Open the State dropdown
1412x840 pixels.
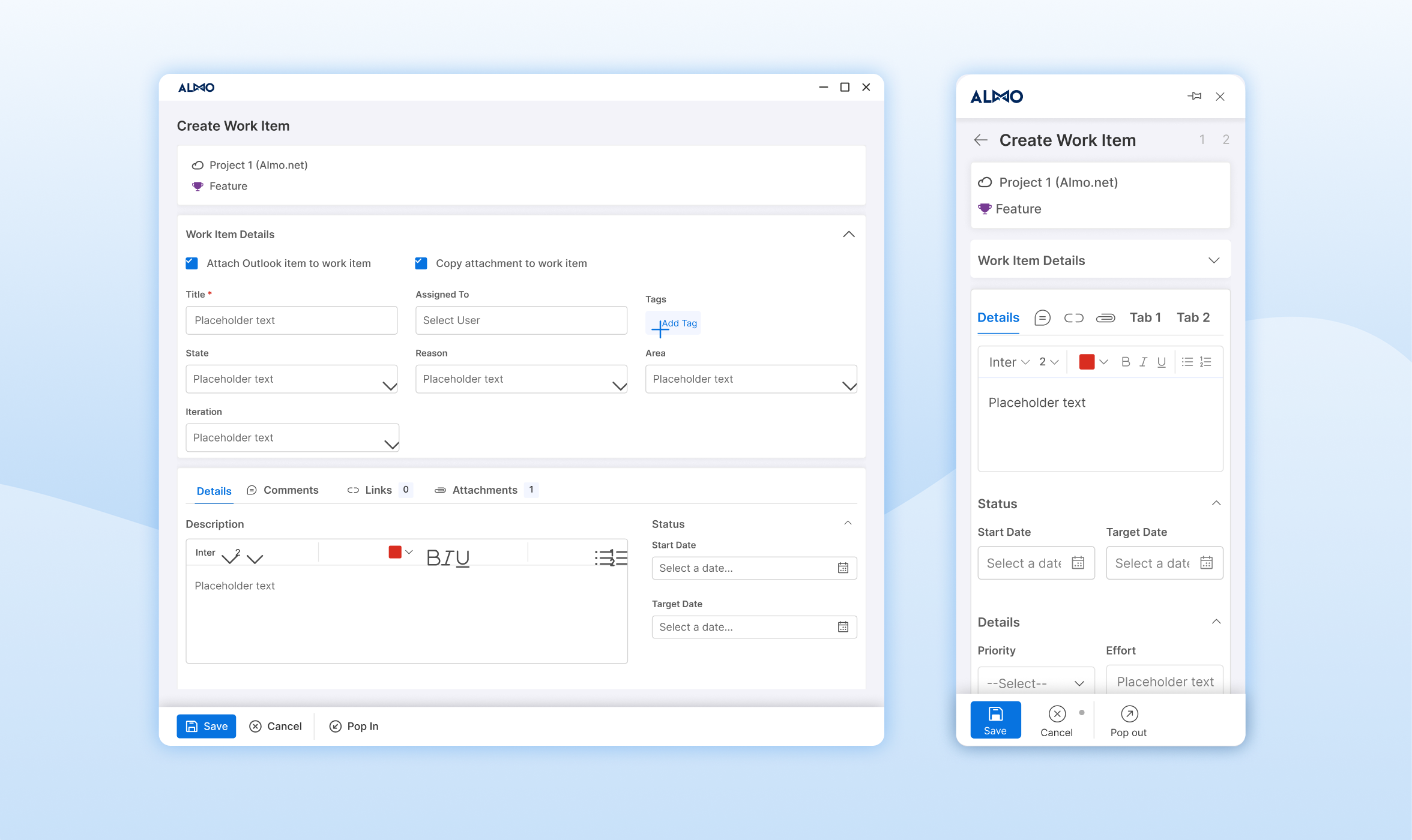pyautogui.click(x=291, y=379)
